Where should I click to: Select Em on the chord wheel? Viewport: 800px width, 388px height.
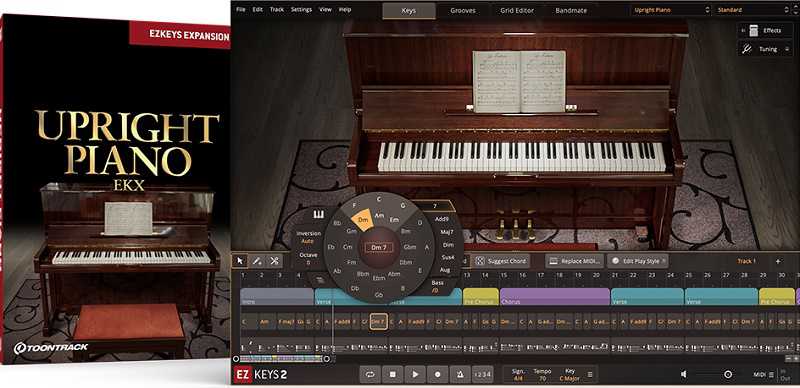(394, 220)
